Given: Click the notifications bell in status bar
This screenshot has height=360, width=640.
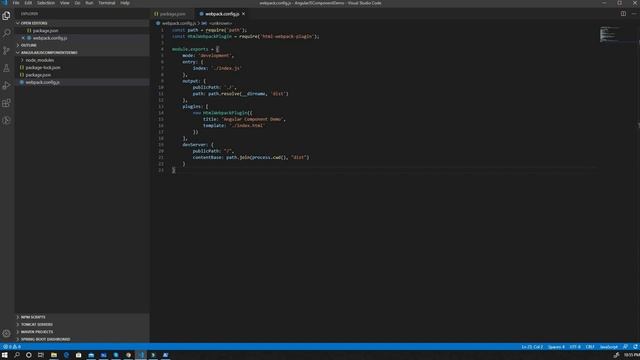Looking at the screenshot, I should tap(636, 347).
